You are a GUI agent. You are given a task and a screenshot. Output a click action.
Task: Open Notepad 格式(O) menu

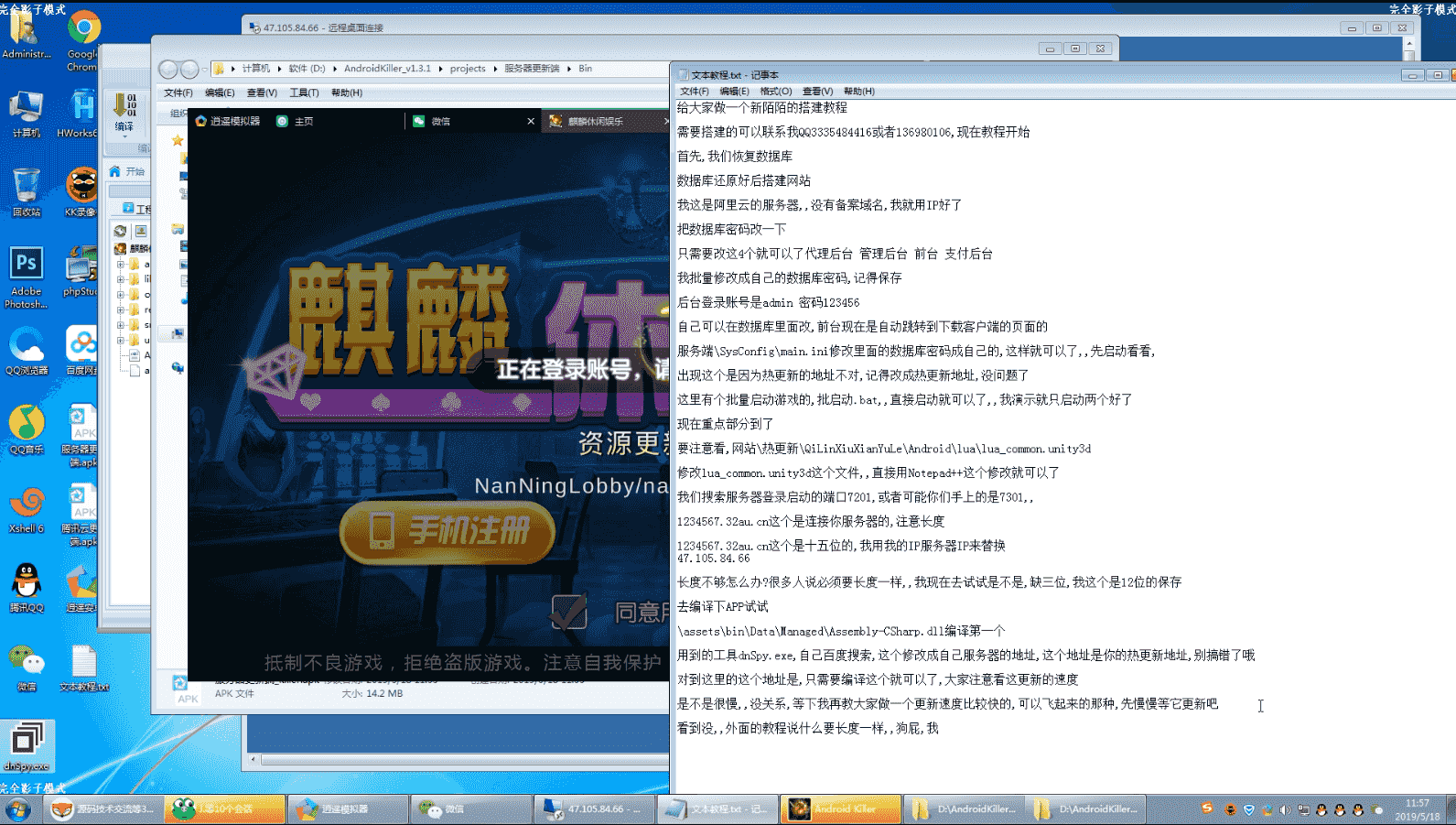tap(775, 92)
